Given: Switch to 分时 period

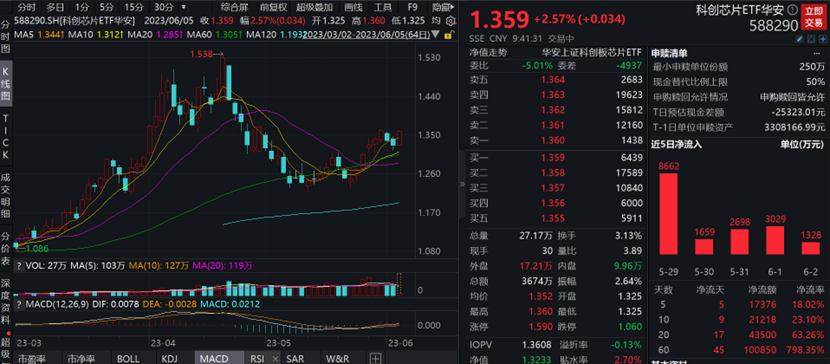Looking at the screenshot, I should pos(26,7).
